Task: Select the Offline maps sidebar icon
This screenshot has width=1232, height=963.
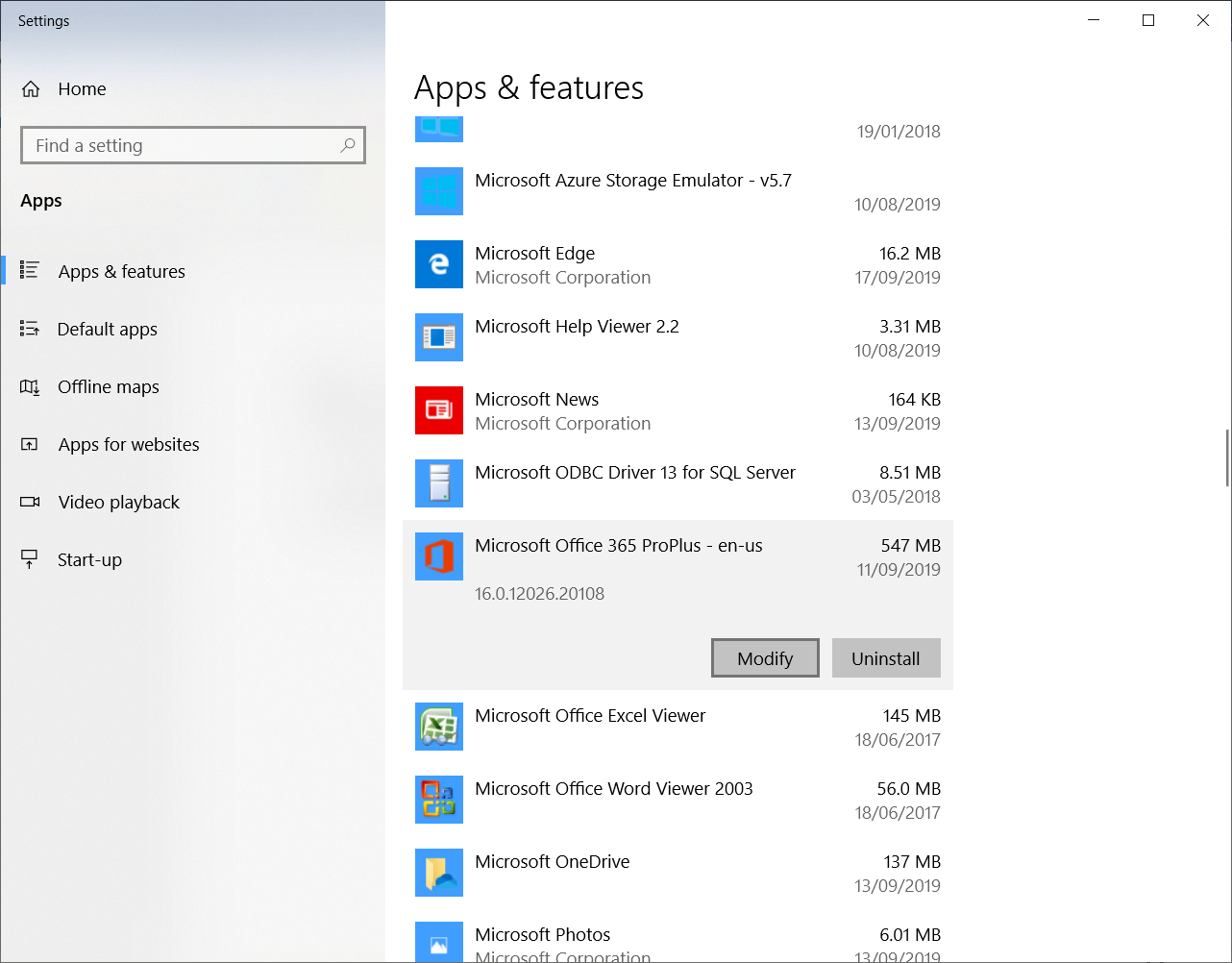Action: (x=30, y=386)
